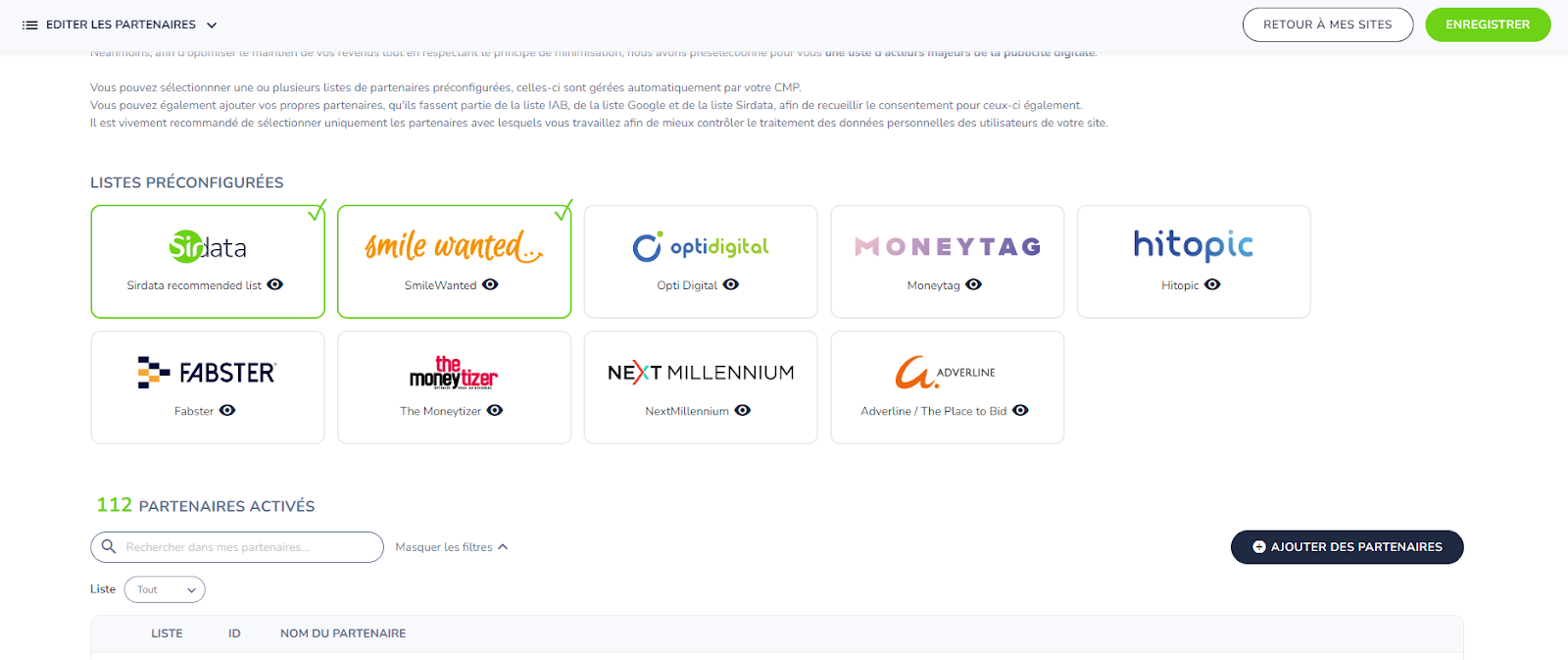Focus the Rechercher dans mes partenaires field
This screenshot has height=660, width=1568.
tap(237, 547)
